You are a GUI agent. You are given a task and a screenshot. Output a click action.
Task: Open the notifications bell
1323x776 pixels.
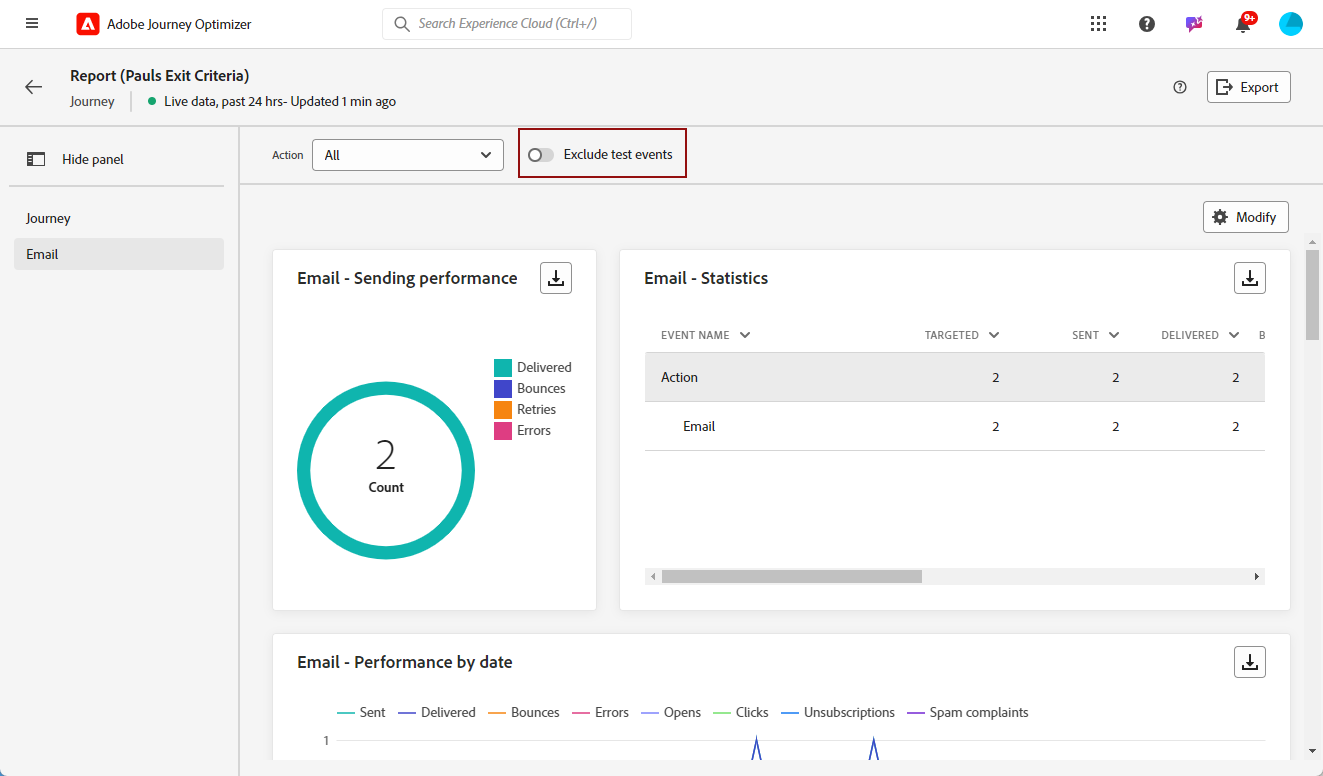(1243, 25)
